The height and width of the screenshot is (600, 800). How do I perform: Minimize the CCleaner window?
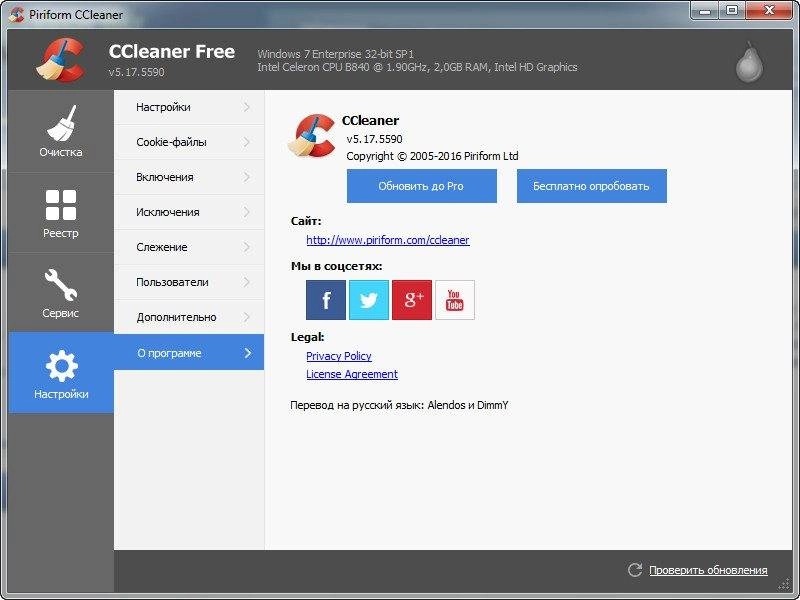coord(705,11)
